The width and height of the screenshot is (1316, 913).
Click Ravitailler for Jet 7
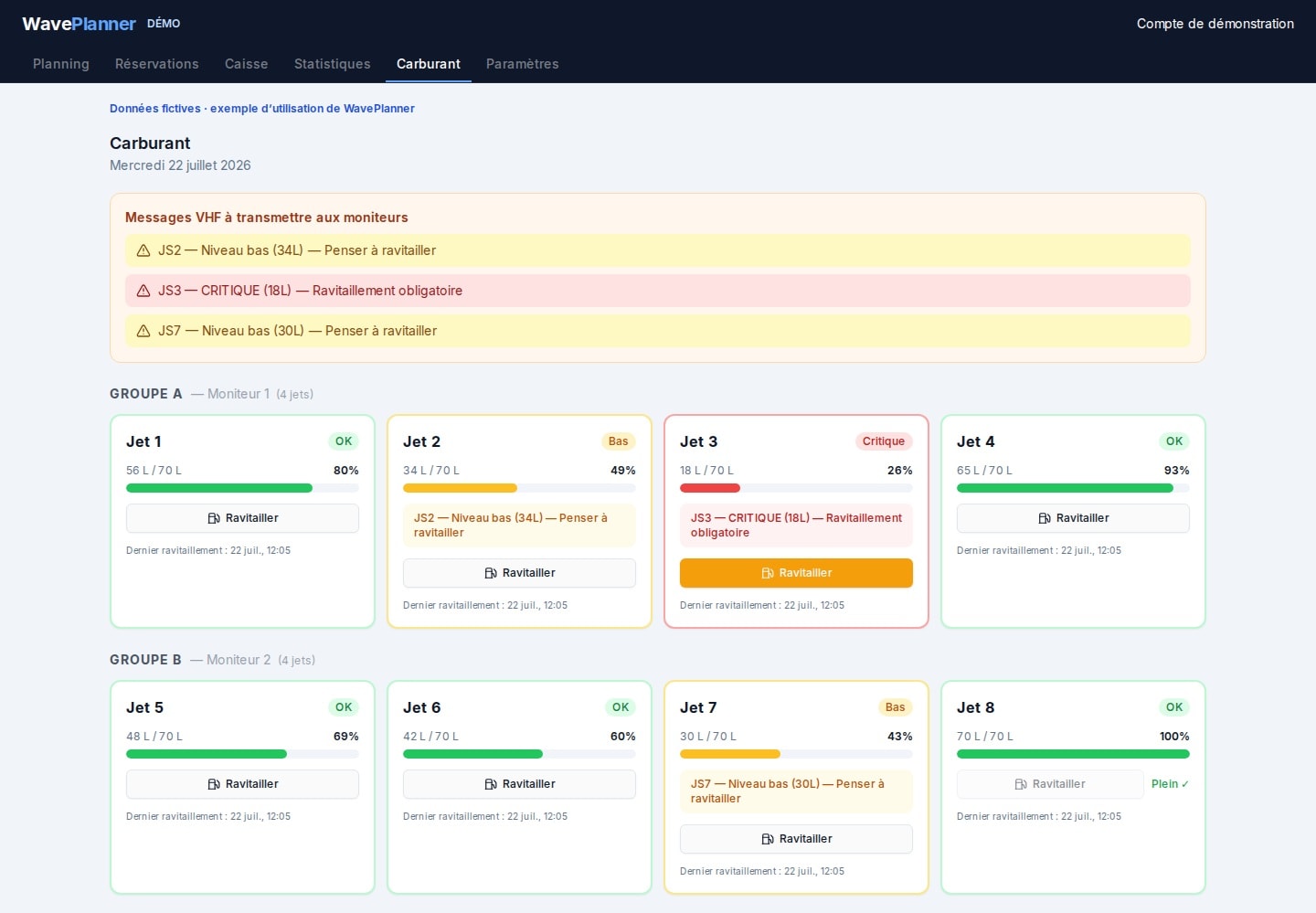pyautogui.click(x=796, y=839)
